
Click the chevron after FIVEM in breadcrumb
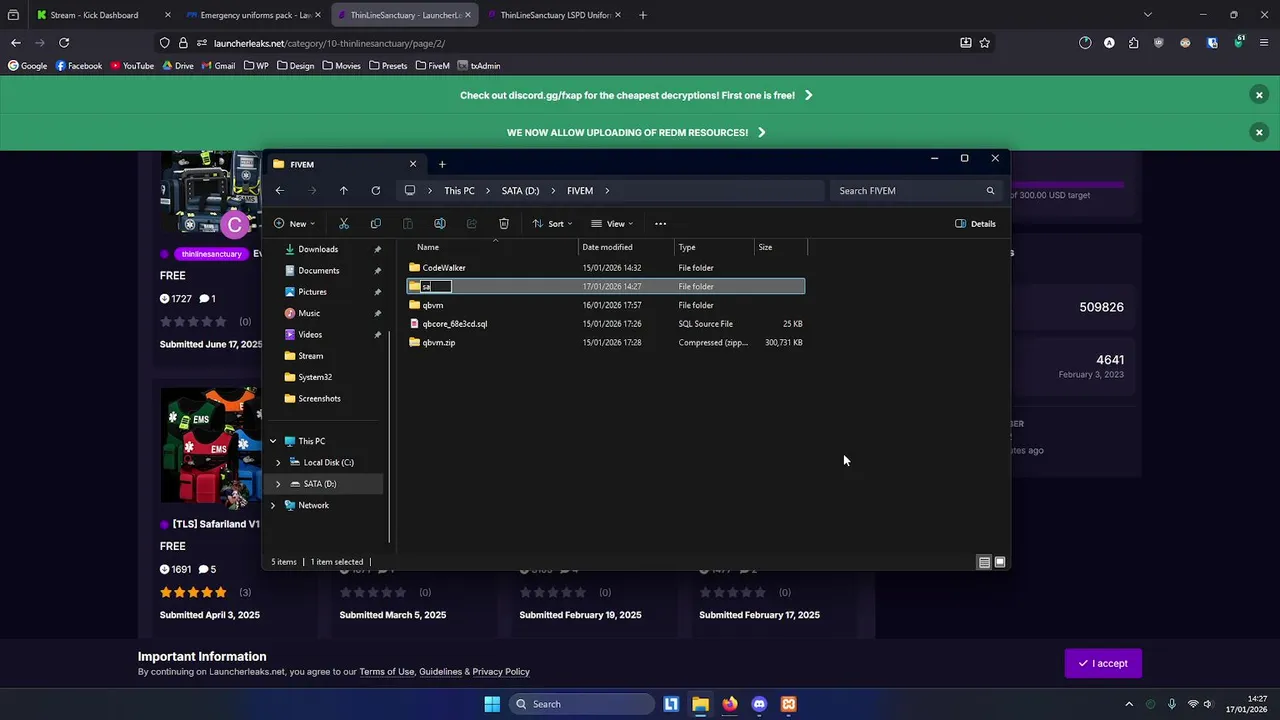pyautogui.click(x=606, y=191)
